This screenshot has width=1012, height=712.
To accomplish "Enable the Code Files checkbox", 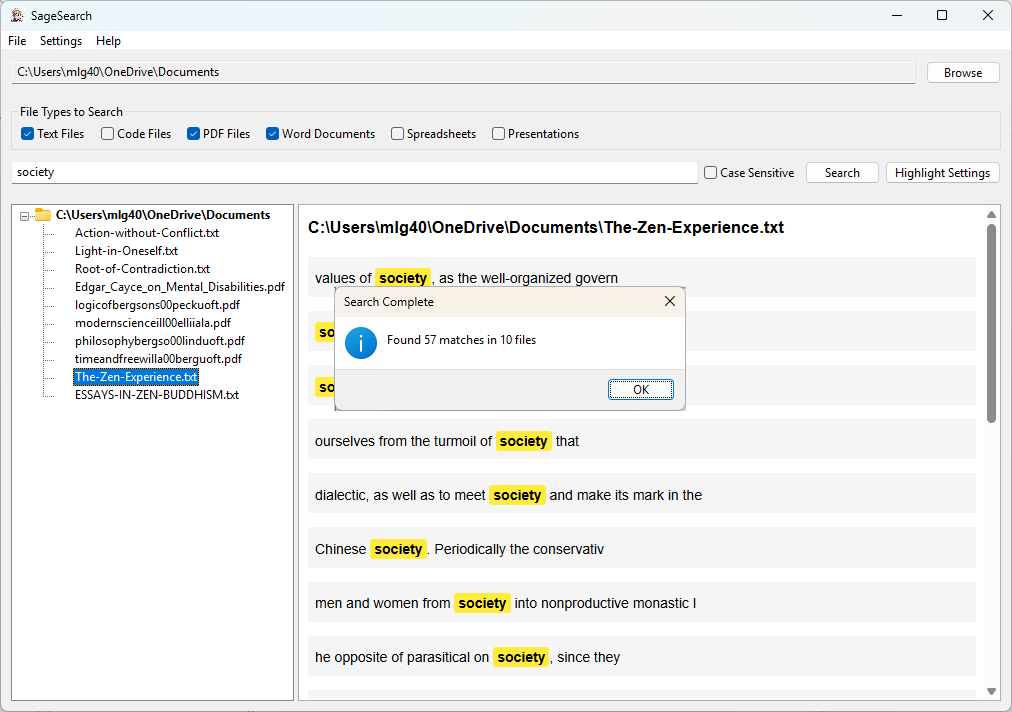I will [x=107, y=134].
